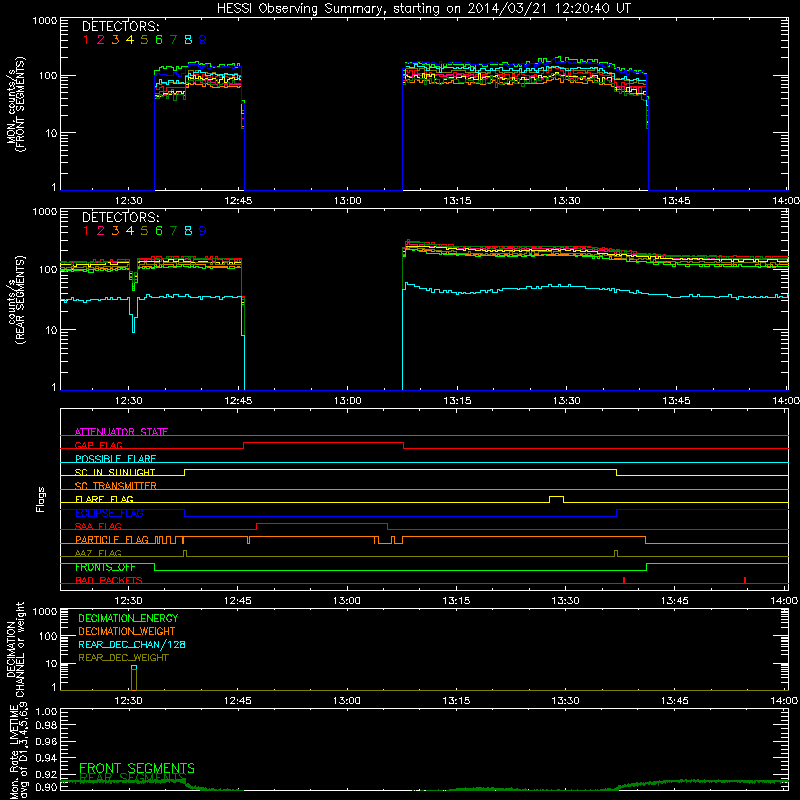Select detector 2 in the front segments legend
The width and height of the screenshot is (800, 800).
(101, 40)
